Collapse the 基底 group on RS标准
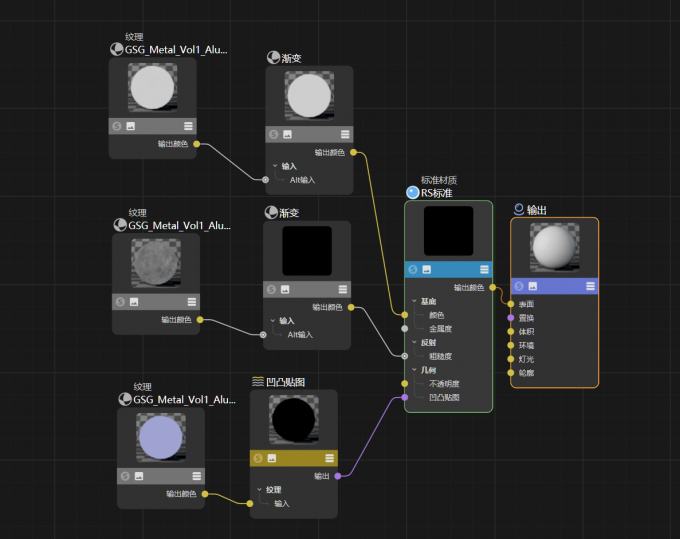The width and height of the screenshot is (680, 539). [x=414, y=301]
